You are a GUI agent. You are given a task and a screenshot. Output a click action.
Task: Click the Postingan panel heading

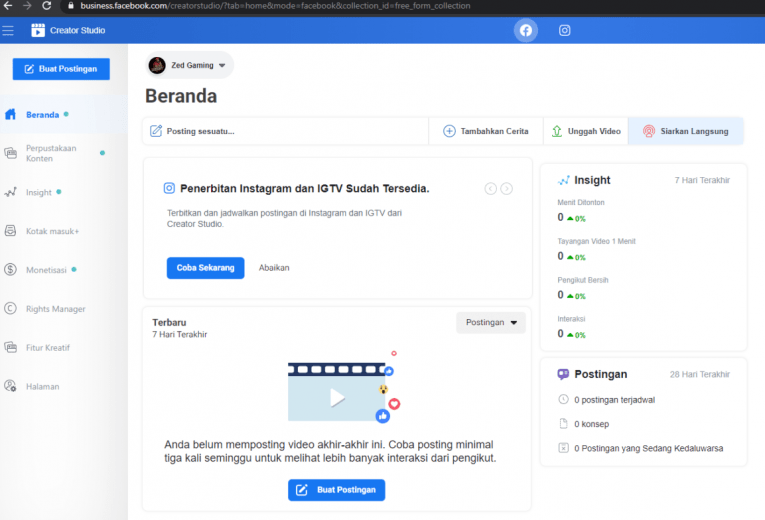click(601, 374)
